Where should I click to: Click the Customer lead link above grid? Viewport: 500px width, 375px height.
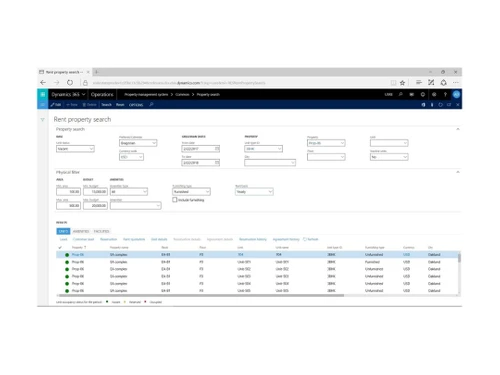[x=83, y=239]
